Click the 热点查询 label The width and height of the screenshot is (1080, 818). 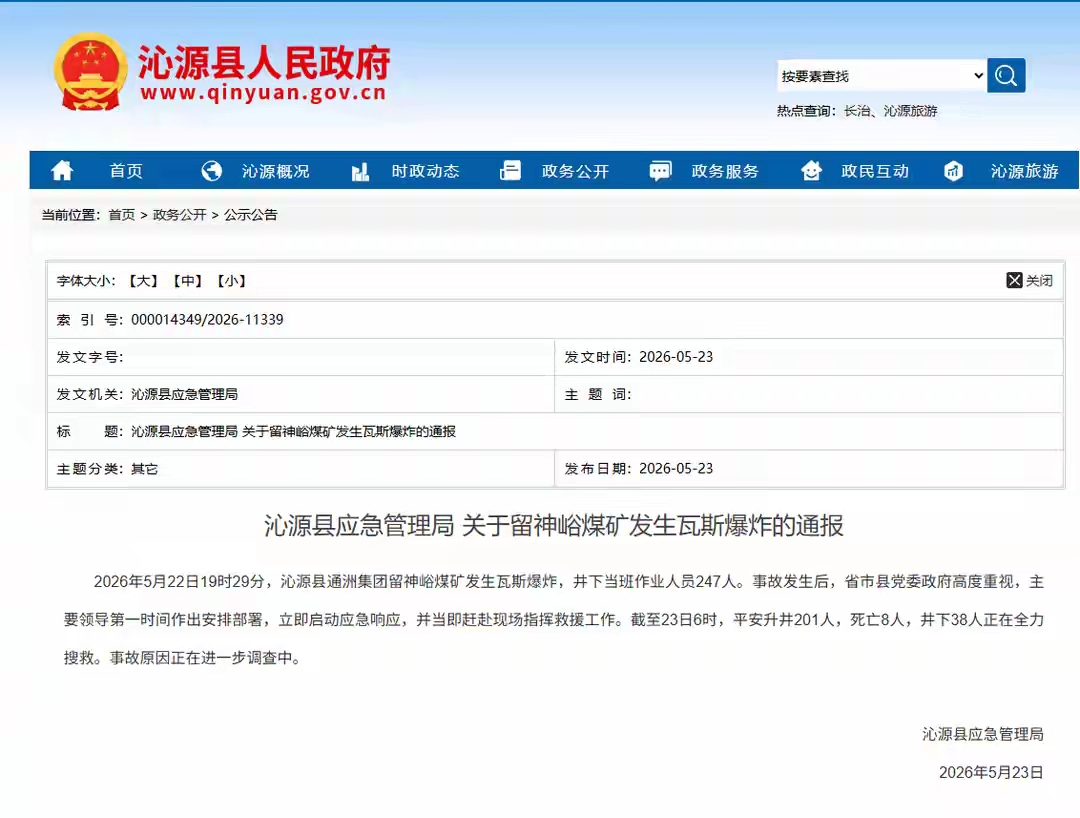click(x=806, y=111)
